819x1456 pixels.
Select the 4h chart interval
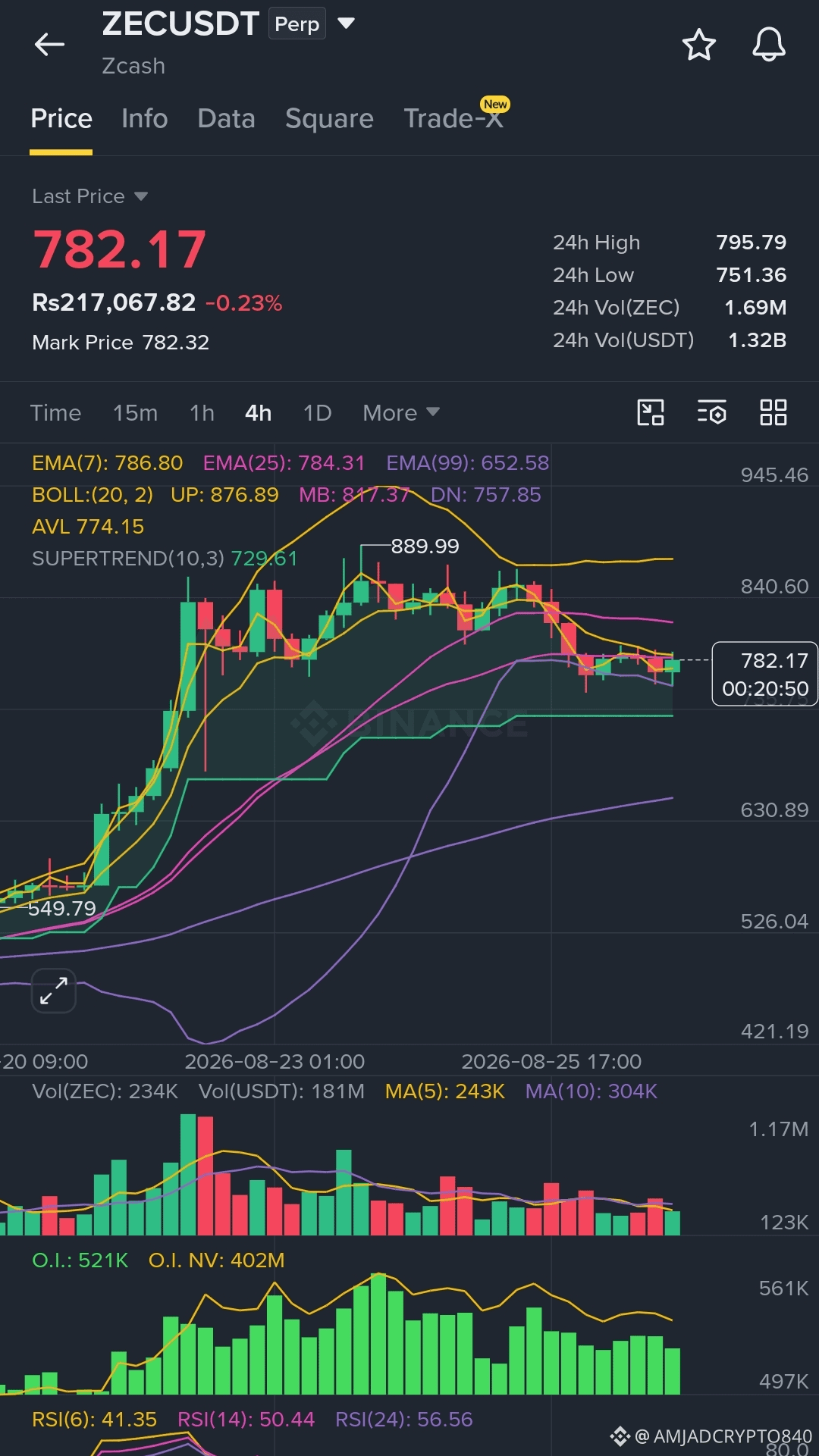tap(258, 413)
